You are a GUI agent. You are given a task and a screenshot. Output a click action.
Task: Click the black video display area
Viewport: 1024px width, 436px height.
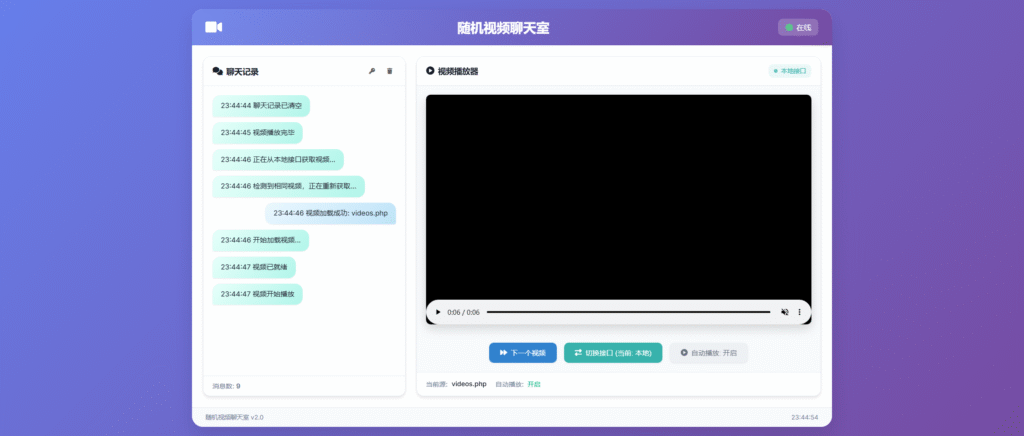pyautogui.click(x=618, y=198)
